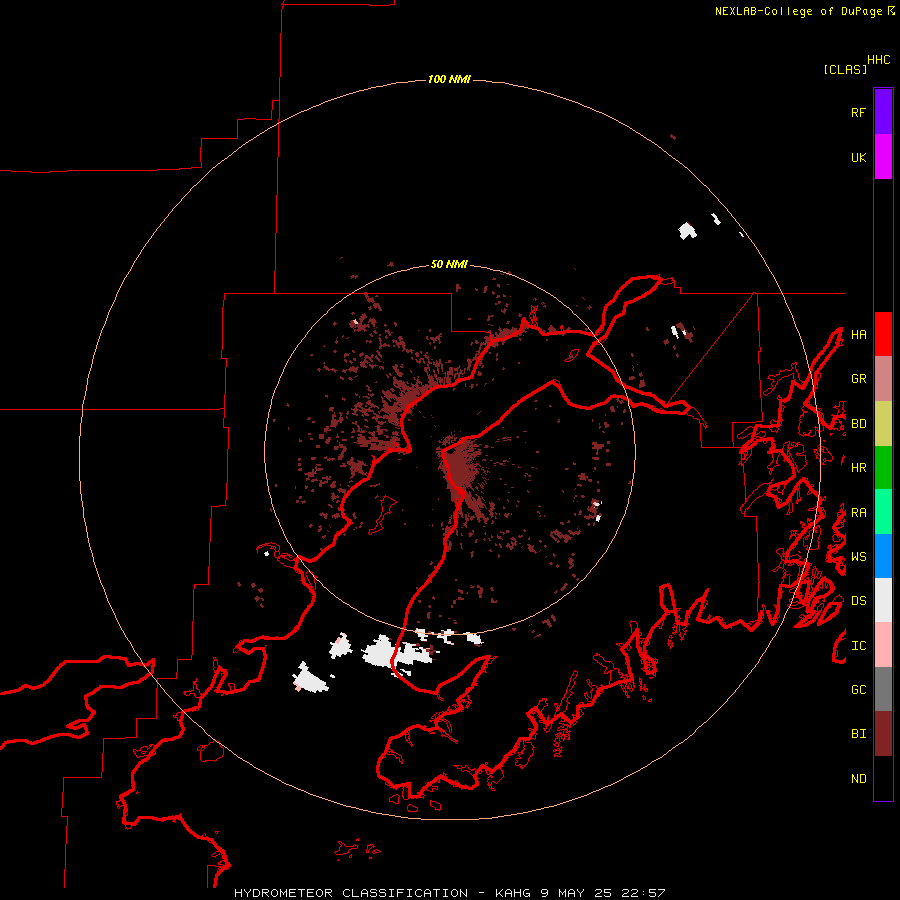
Task: Click the RF purple legend swatch
Action: (x=883, y=112)
